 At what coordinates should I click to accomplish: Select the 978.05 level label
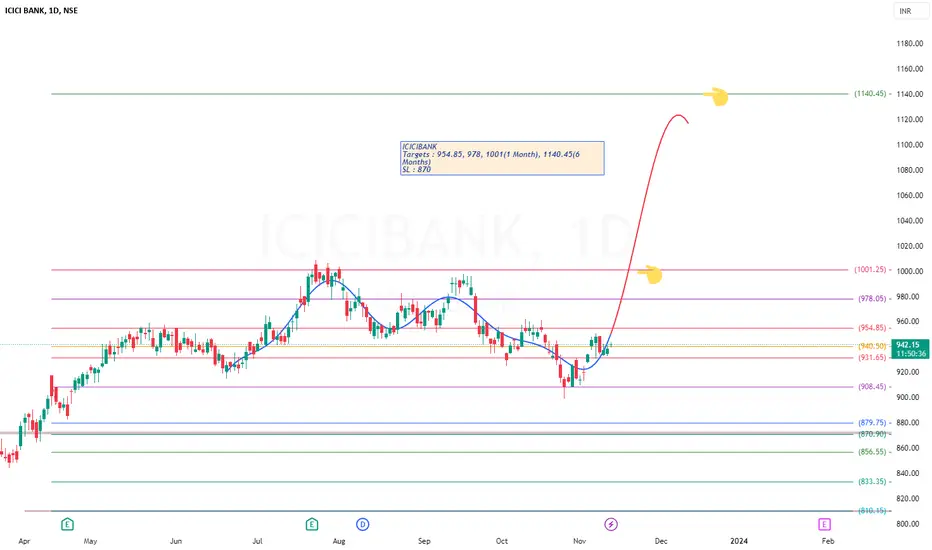click(872, 298)
